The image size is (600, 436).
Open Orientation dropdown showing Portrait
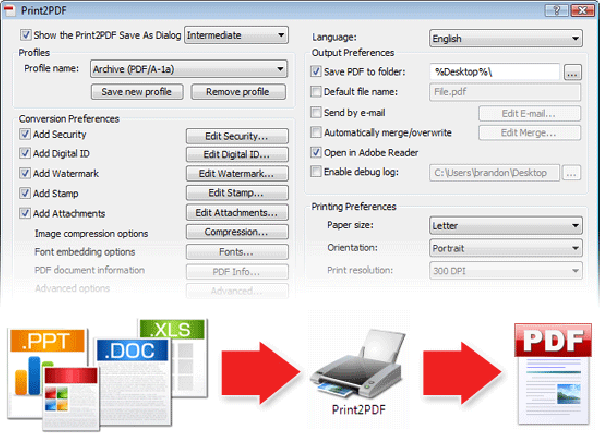506,248
